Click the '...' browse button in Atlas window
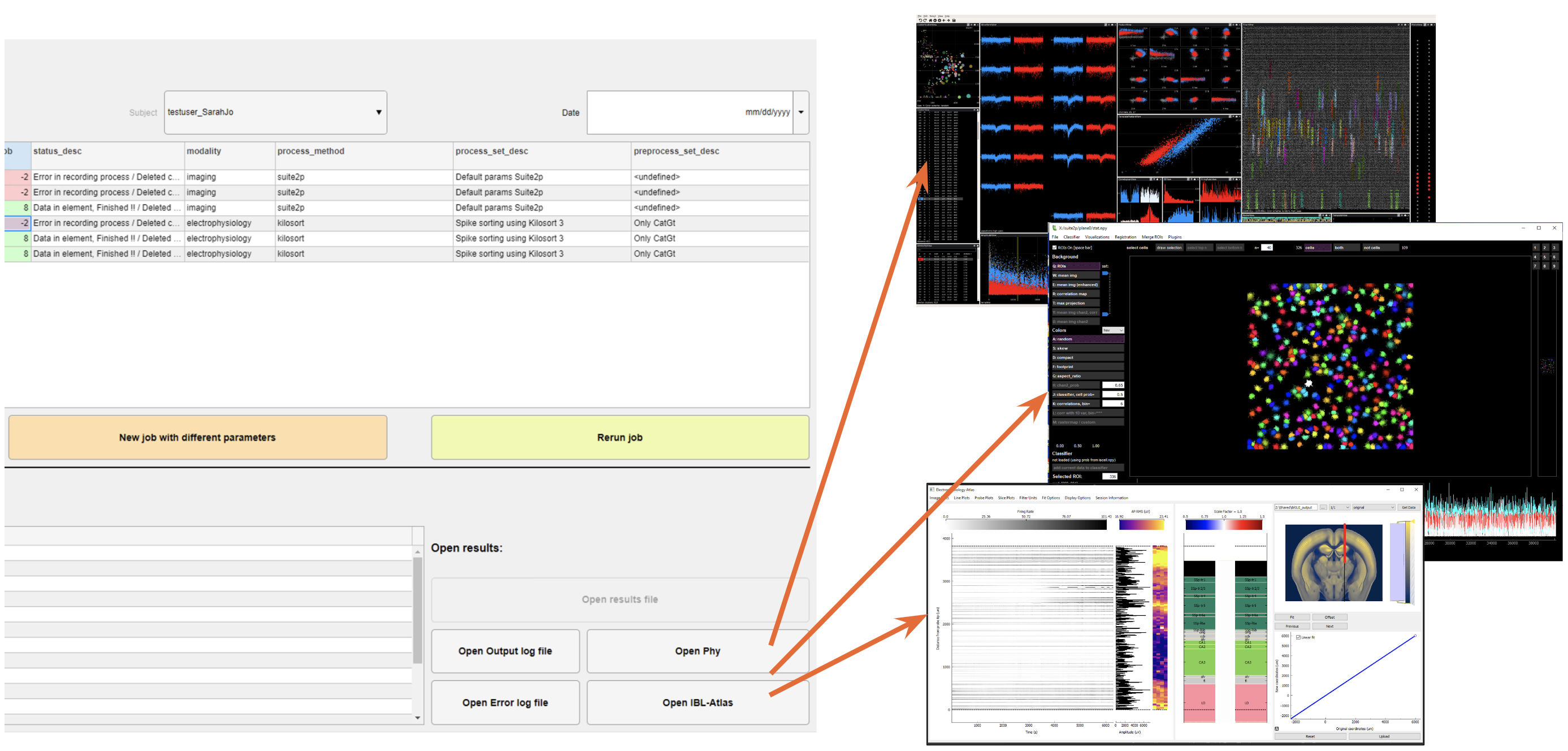1568x751 pixels. pyautogui.click(x=1323, y=507)
